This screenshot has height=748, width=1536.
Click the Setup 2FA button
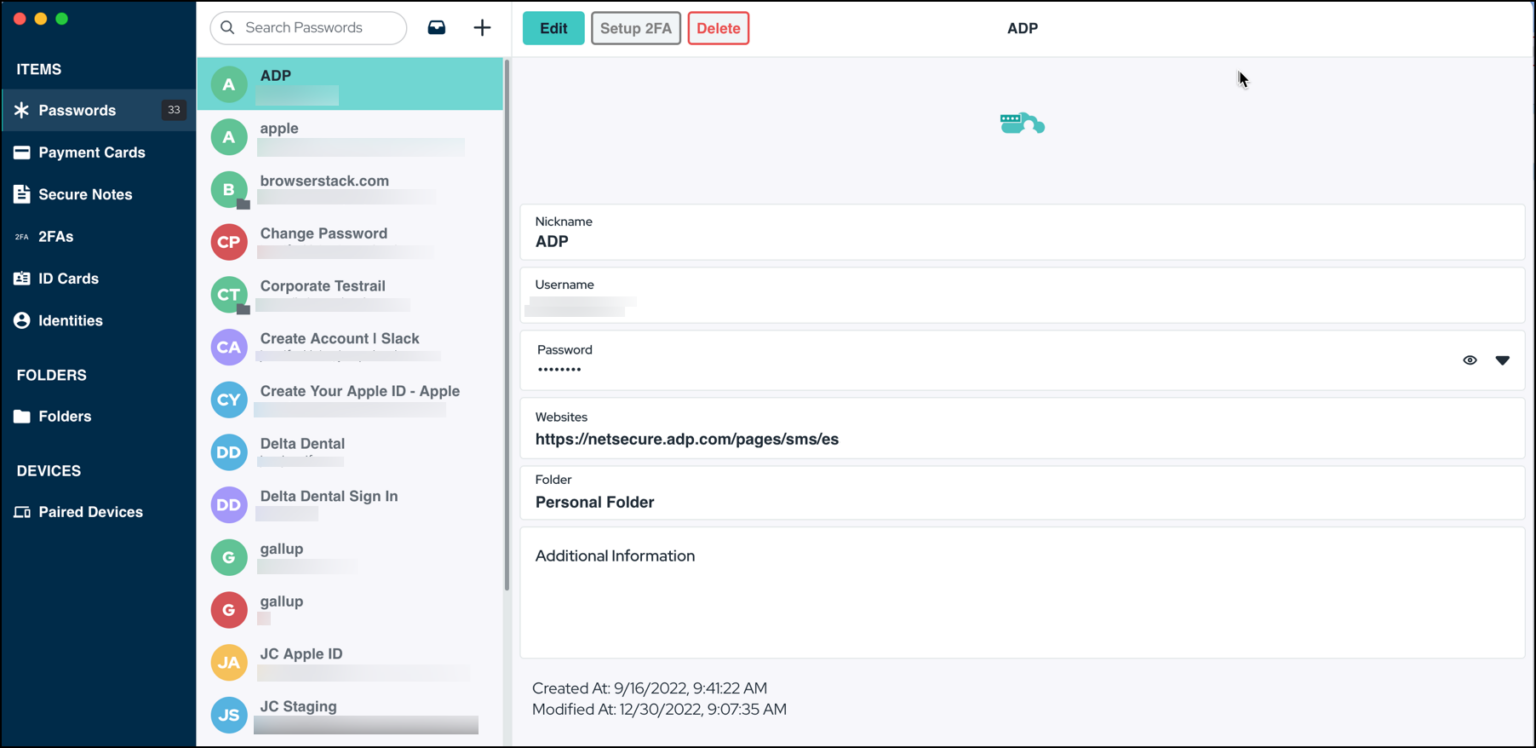coord(635,28)
